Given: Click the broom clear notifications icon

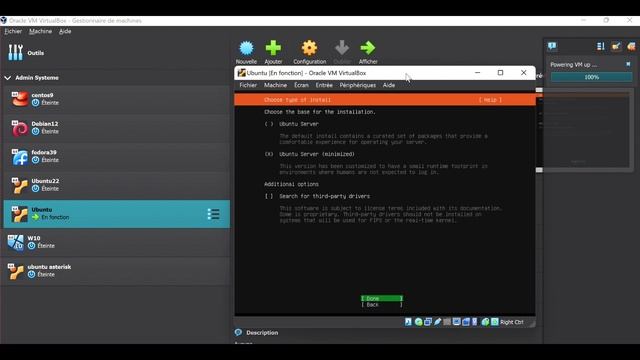Looking at the screenshot, I should tap(616, 47).
